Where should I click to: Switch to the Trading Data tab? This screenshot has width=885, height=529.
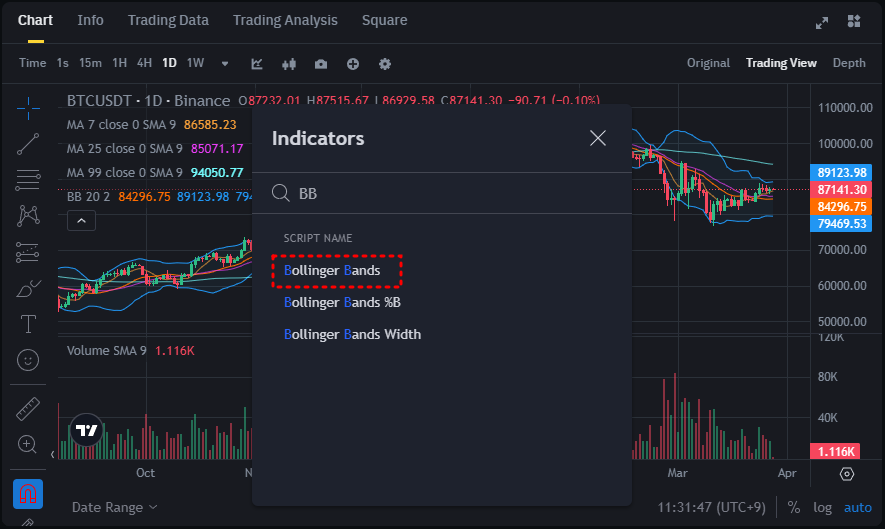click(166, 20)
